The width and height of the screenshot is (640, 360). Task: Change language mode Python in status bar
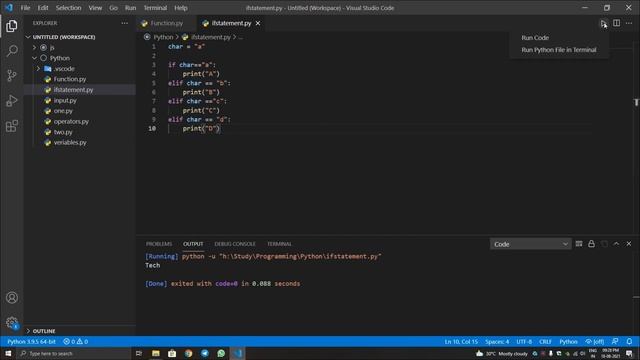pos(569,341)
